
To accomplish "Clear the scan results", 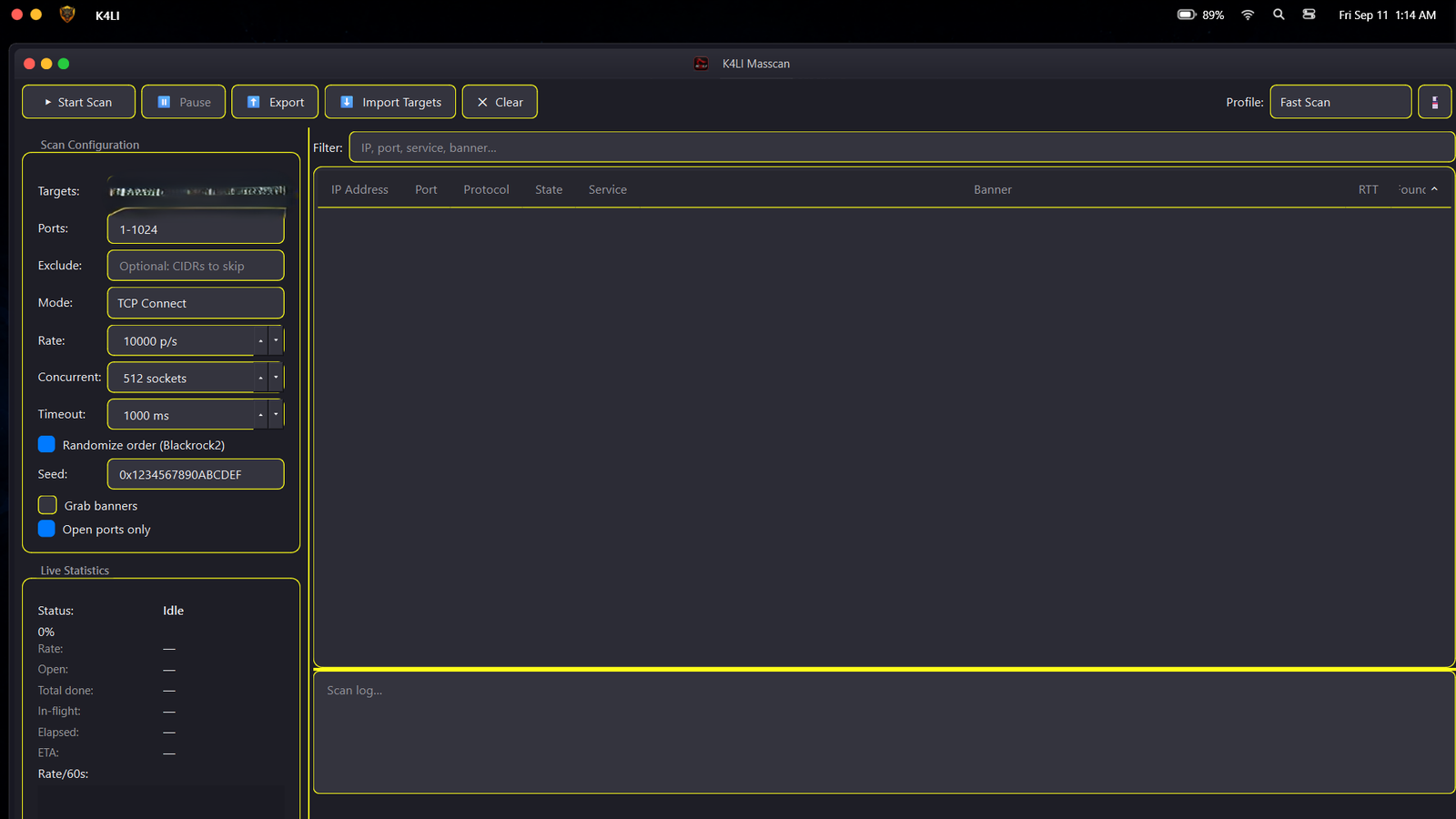I will [500, 102].
